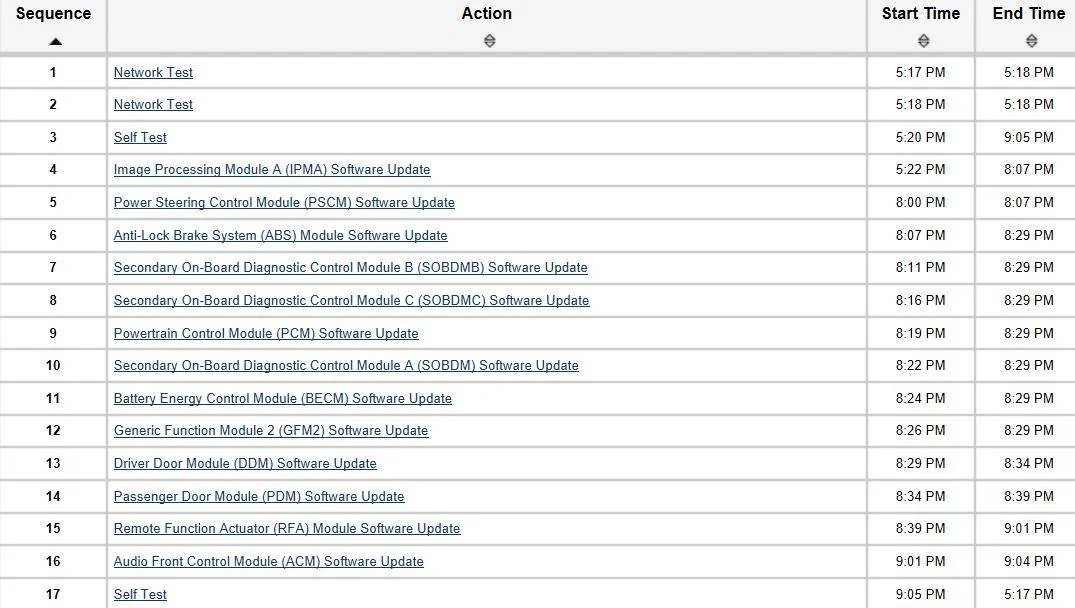Open Remote Function Actuator (RFA) Module Software Update
Viewport: 1075px width, 608px height.
tap(287, 529)
